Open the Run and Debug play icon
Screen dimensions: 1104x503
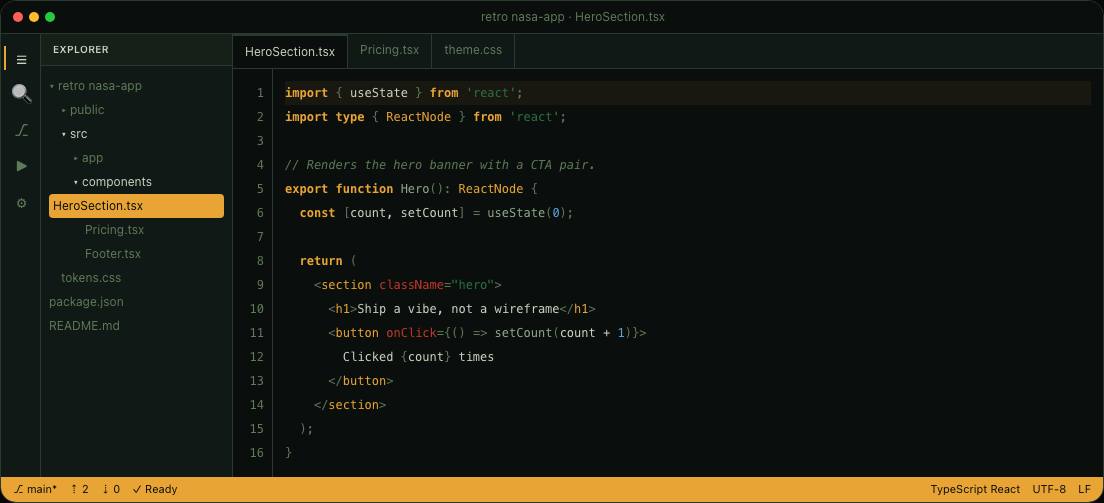(21, 166)
